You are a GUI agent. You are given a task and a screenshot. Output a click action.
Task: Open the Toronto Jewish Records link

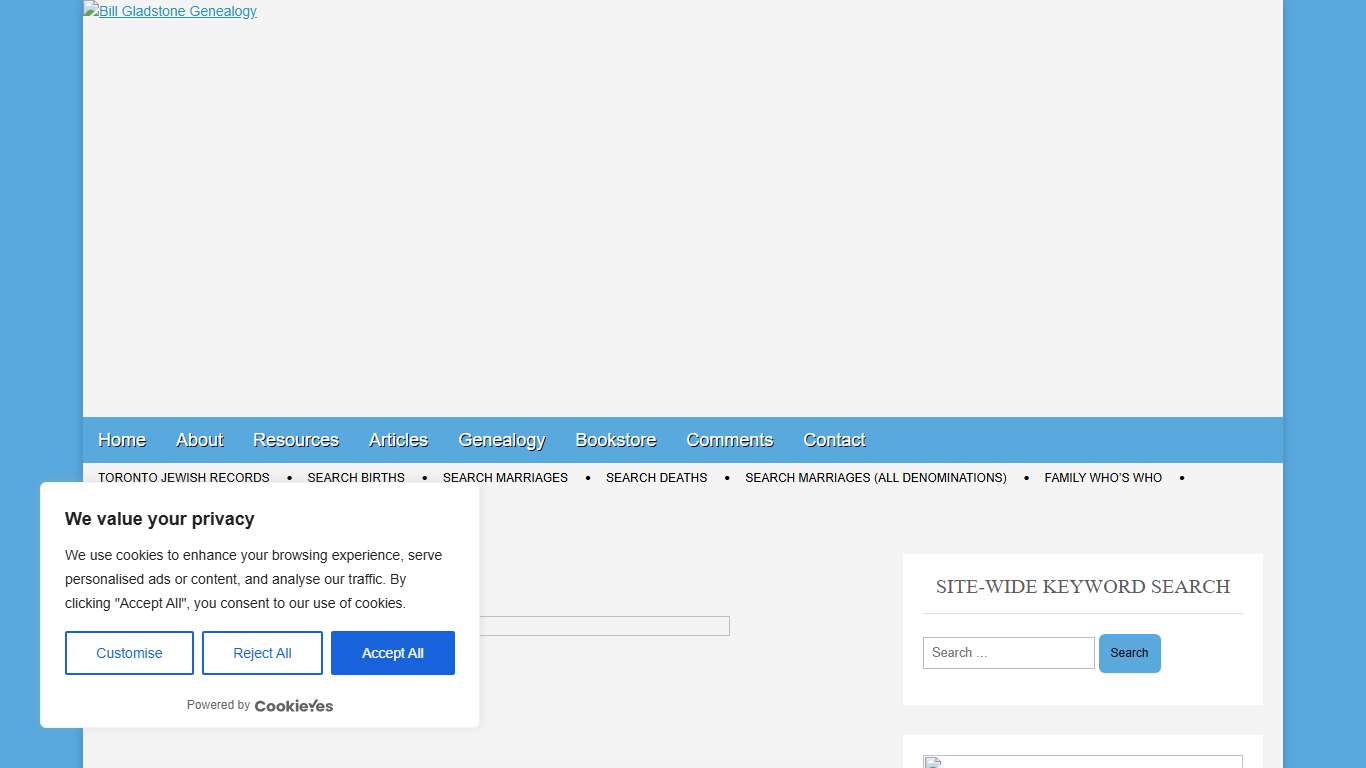click(x=184, y=478)
